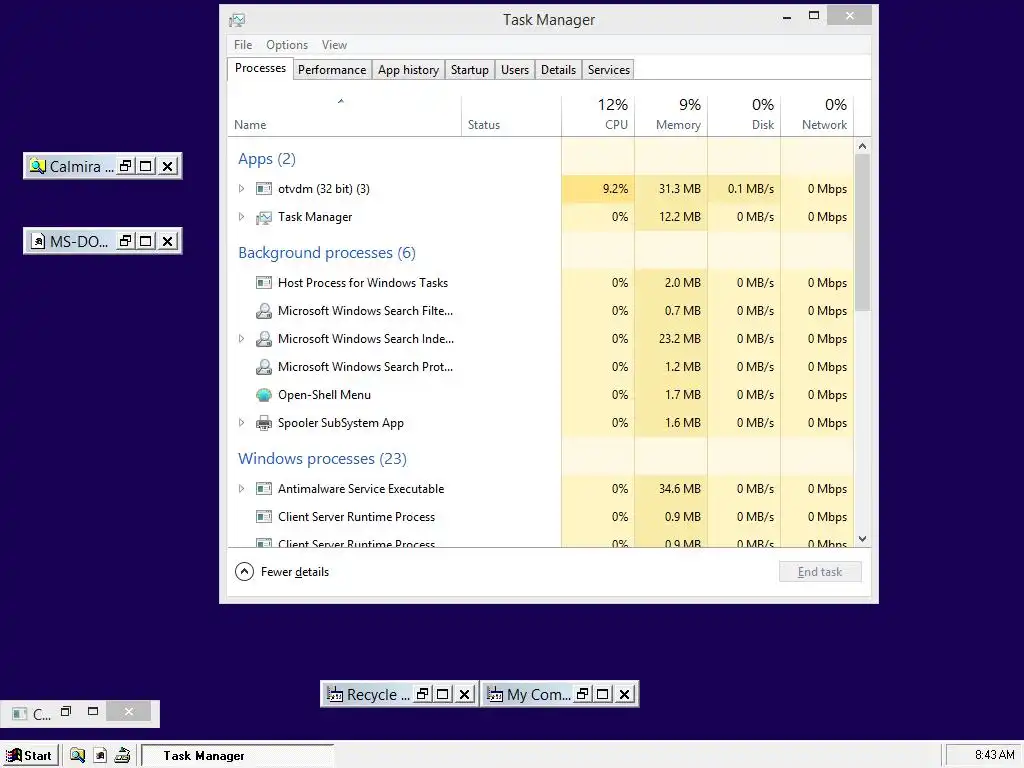Restore the Calmira minimized window
The height and width of the screenshot is (768, 1024).
click(125, 166)
